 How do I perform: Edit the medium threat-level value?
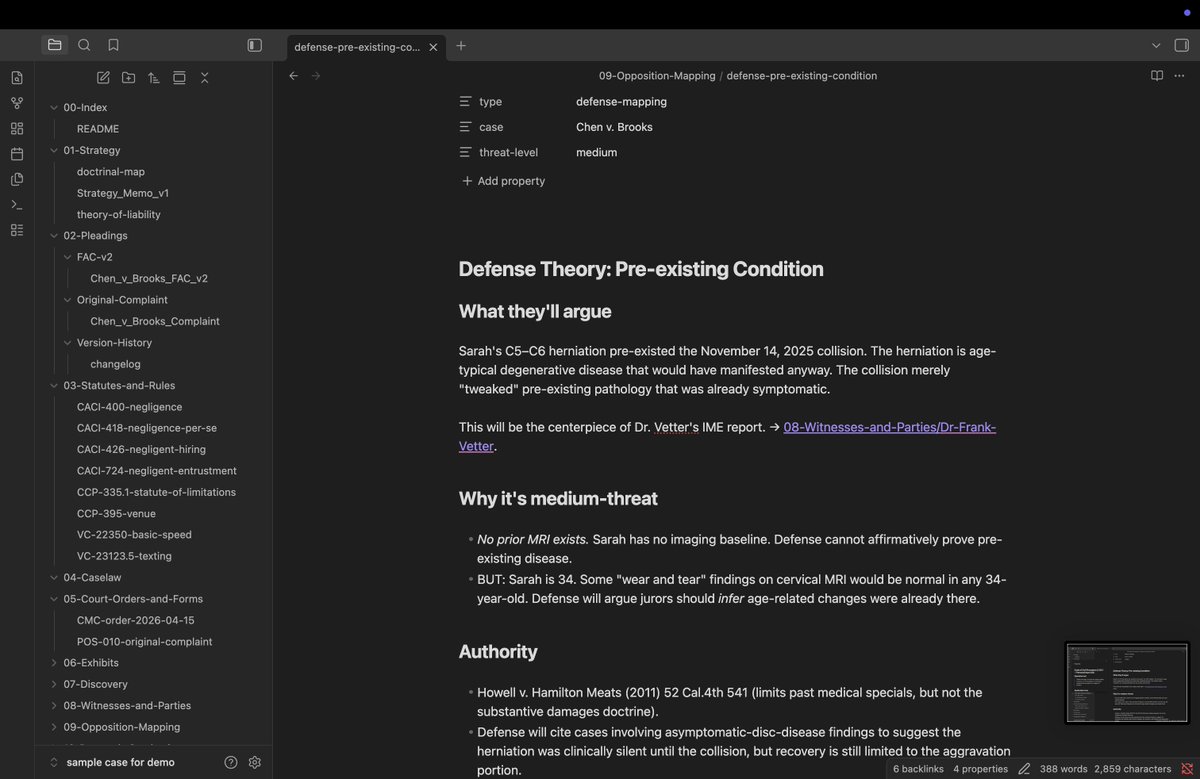(x=596, y=153)
